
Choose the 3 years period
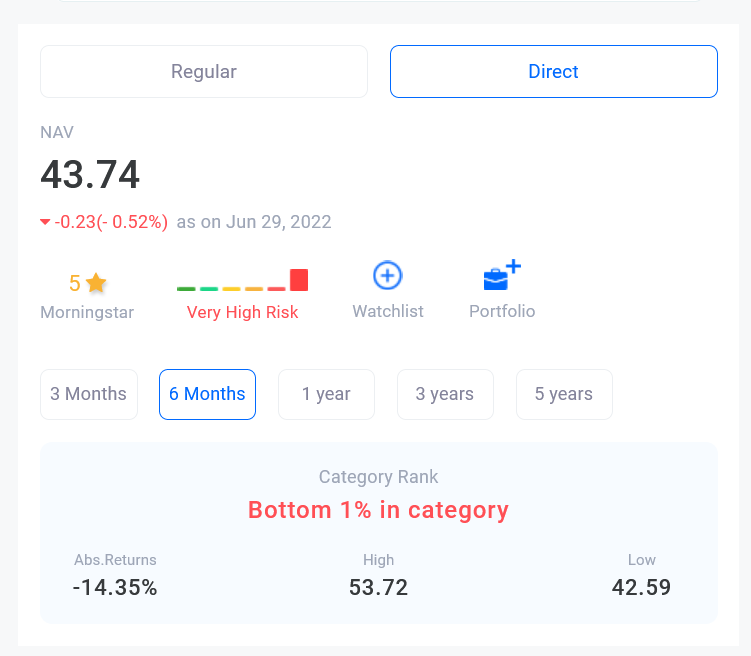tap(445, 394)
